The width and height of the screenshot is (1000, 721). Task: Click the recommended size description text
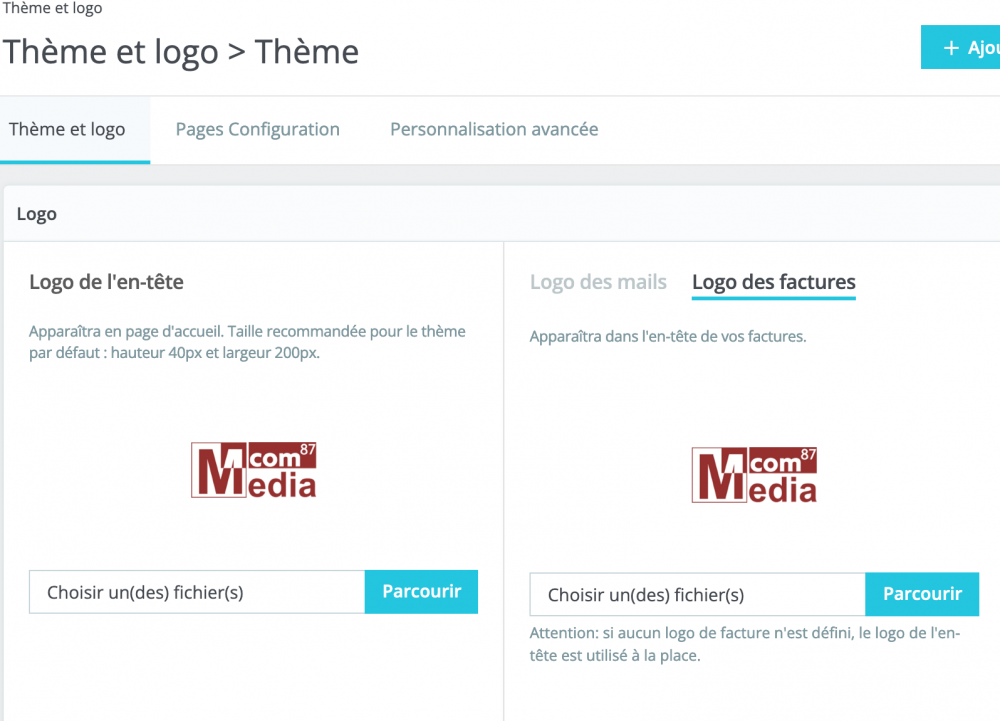click(247, 342)
